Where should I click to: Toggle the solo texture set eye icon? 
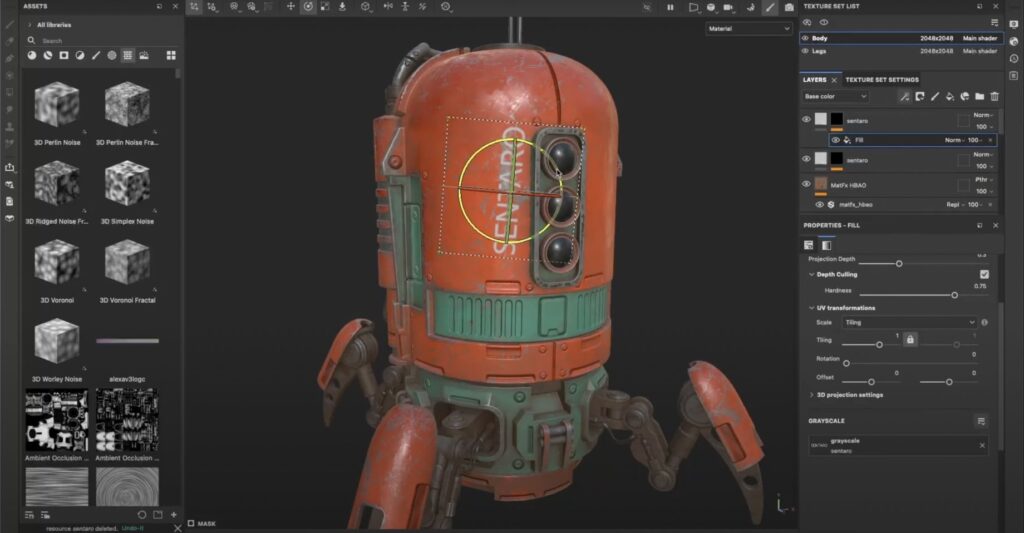coord(824,23)
